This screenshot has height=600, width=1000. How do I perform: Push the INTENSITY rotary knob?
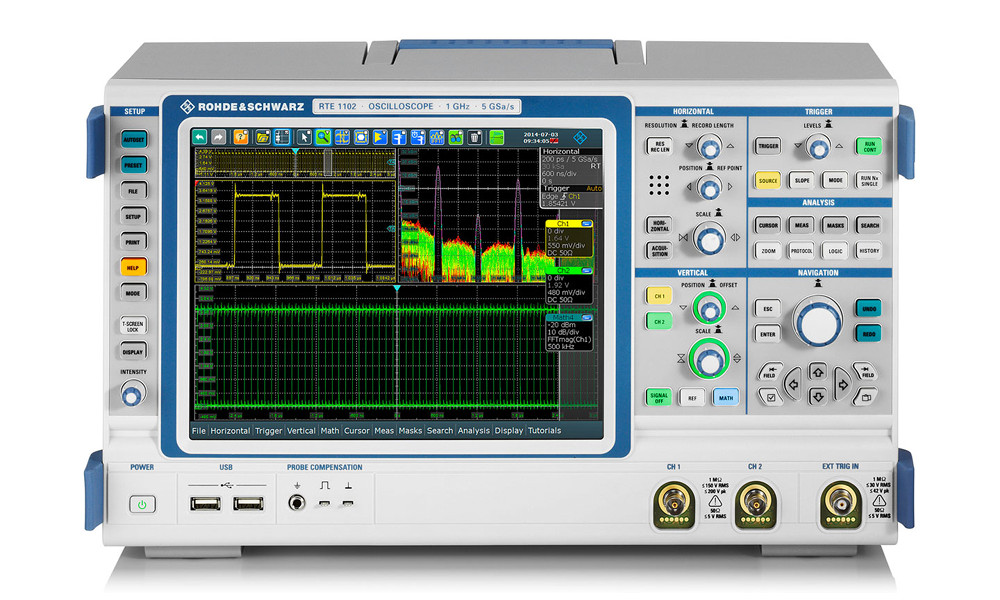click(131, 394)
